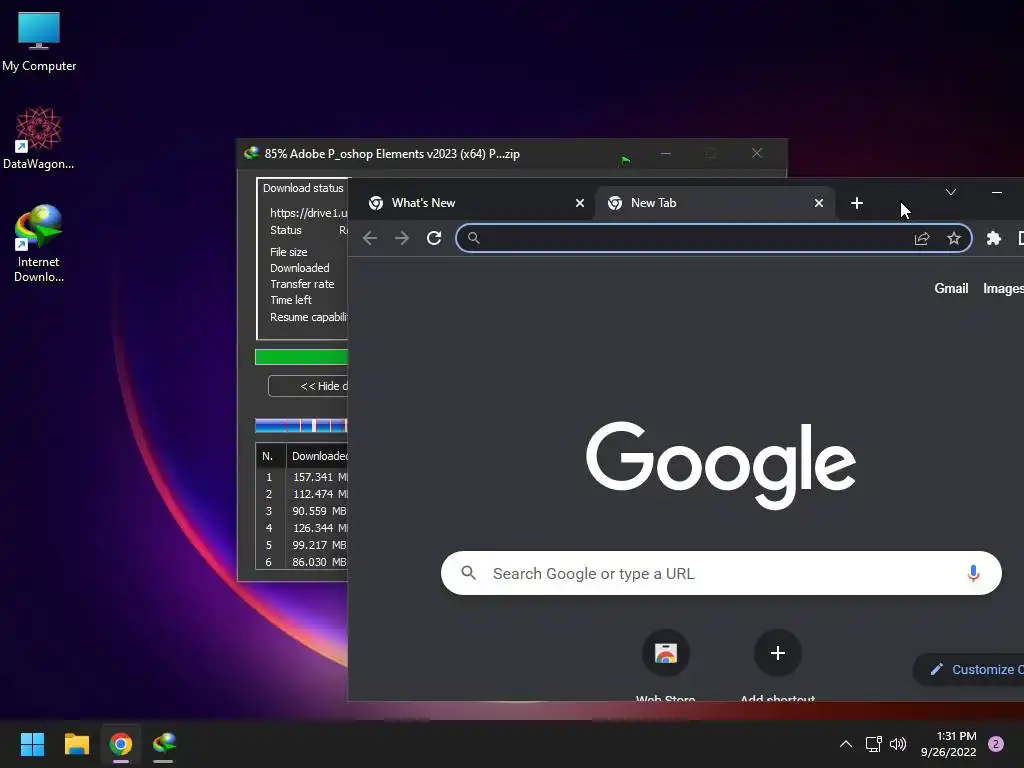Click the Chrome back arrow

click(370, 238)
